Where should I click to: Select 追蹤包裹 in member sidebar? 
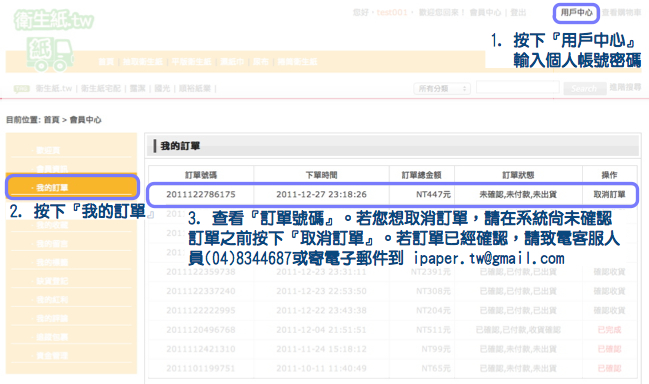52,337
